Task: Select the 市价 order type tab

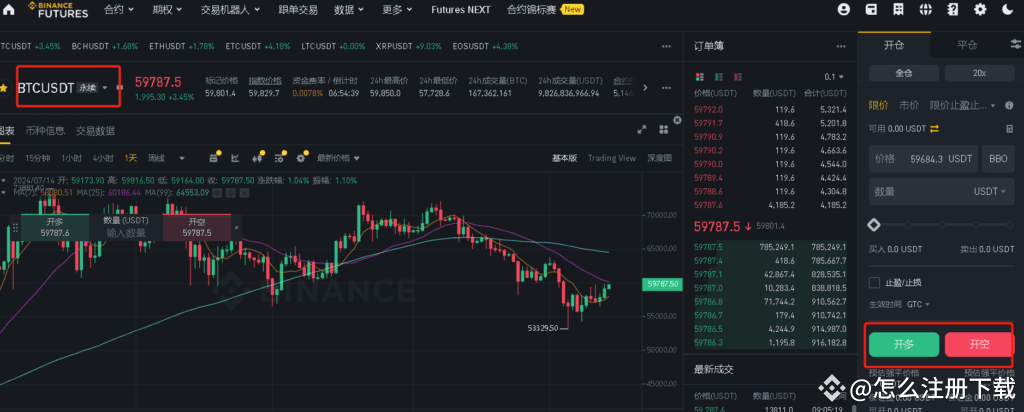Action: tap(909, 105)
